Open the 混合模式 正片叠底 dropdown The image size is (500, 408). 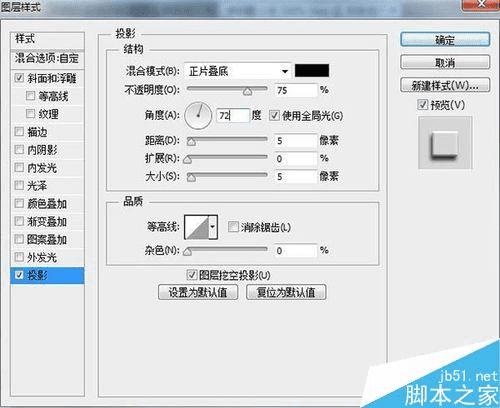point(237,71)
